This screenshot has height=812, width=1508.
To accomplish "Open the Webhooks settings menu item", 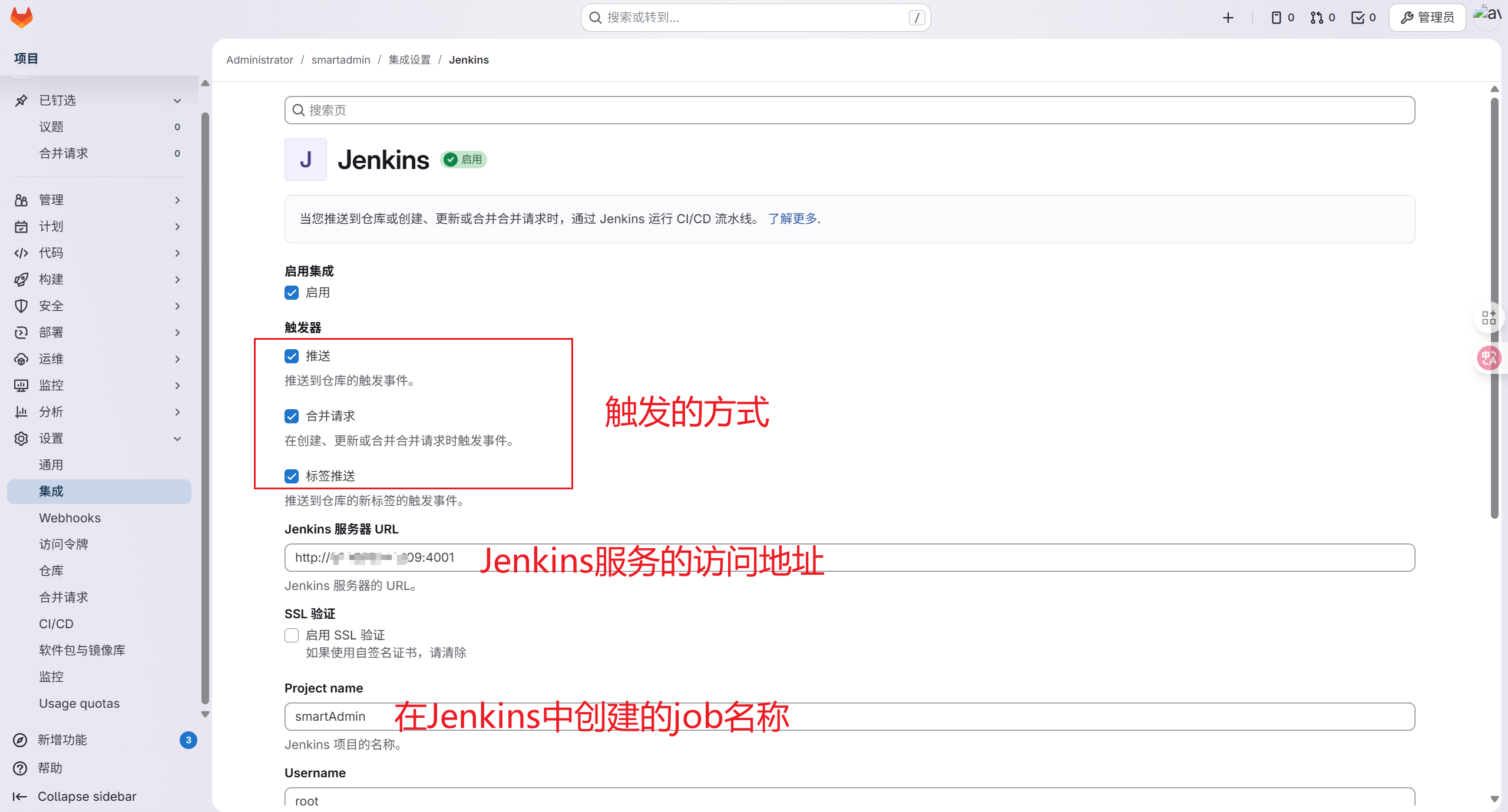I will pos(70,518).
